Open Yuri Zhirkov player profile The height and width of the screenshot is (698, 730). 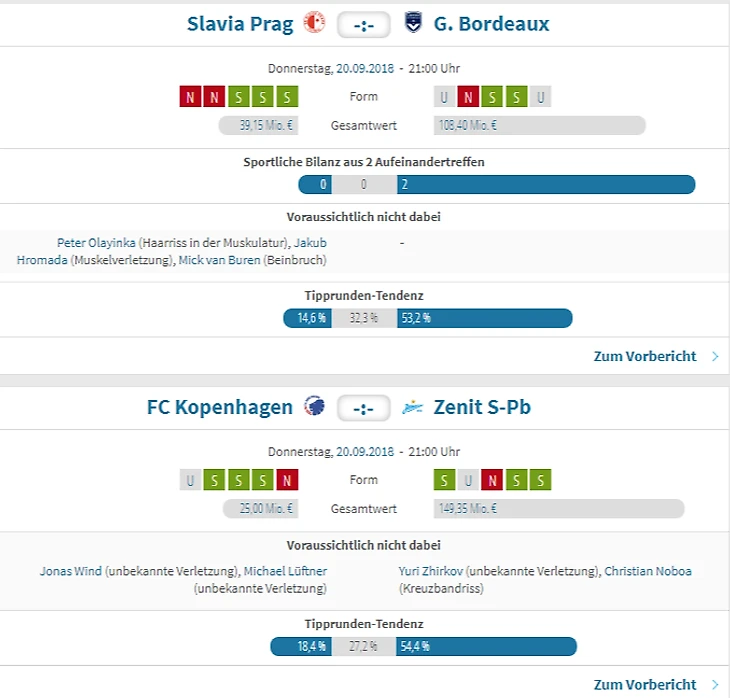point(431,571)
